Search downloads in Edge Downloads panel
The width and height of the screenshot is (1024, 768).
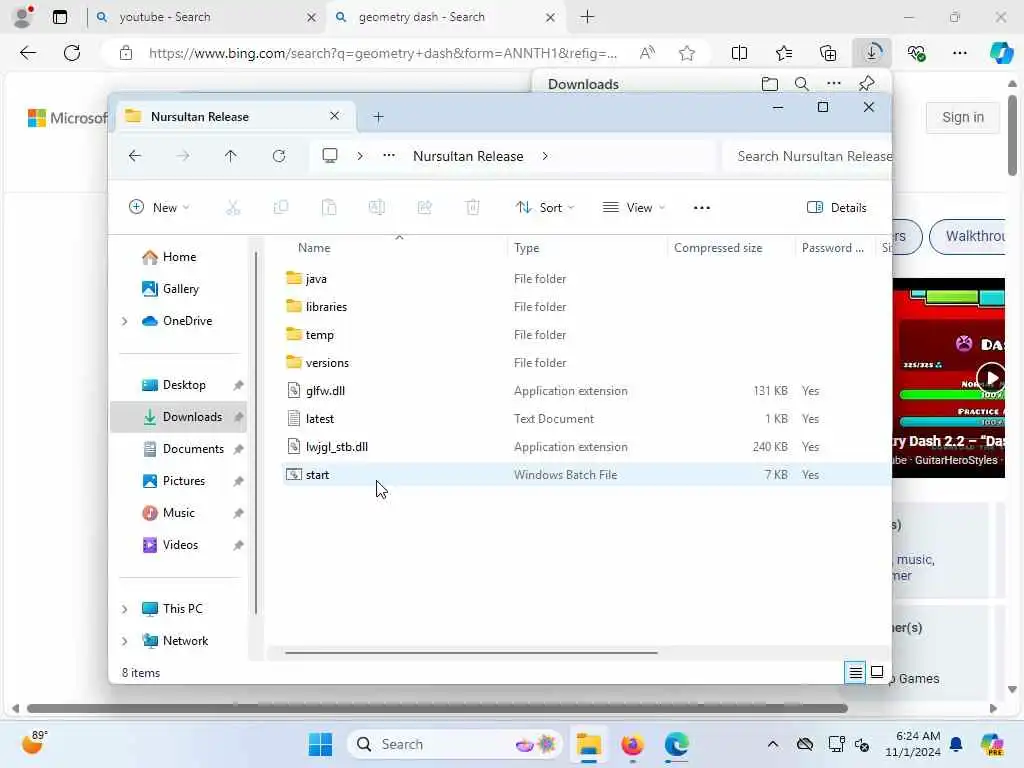coord(802,84)
